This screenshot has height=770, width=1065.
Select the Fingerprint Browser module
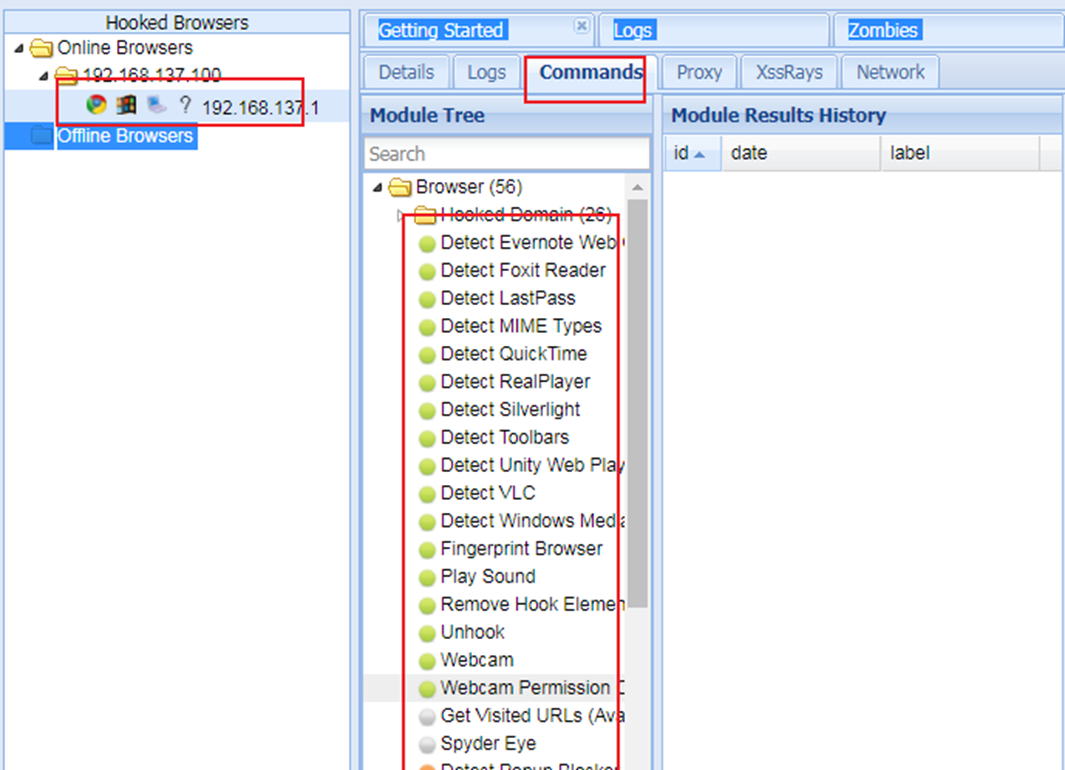pyautogui.click(x=521, y=549)
